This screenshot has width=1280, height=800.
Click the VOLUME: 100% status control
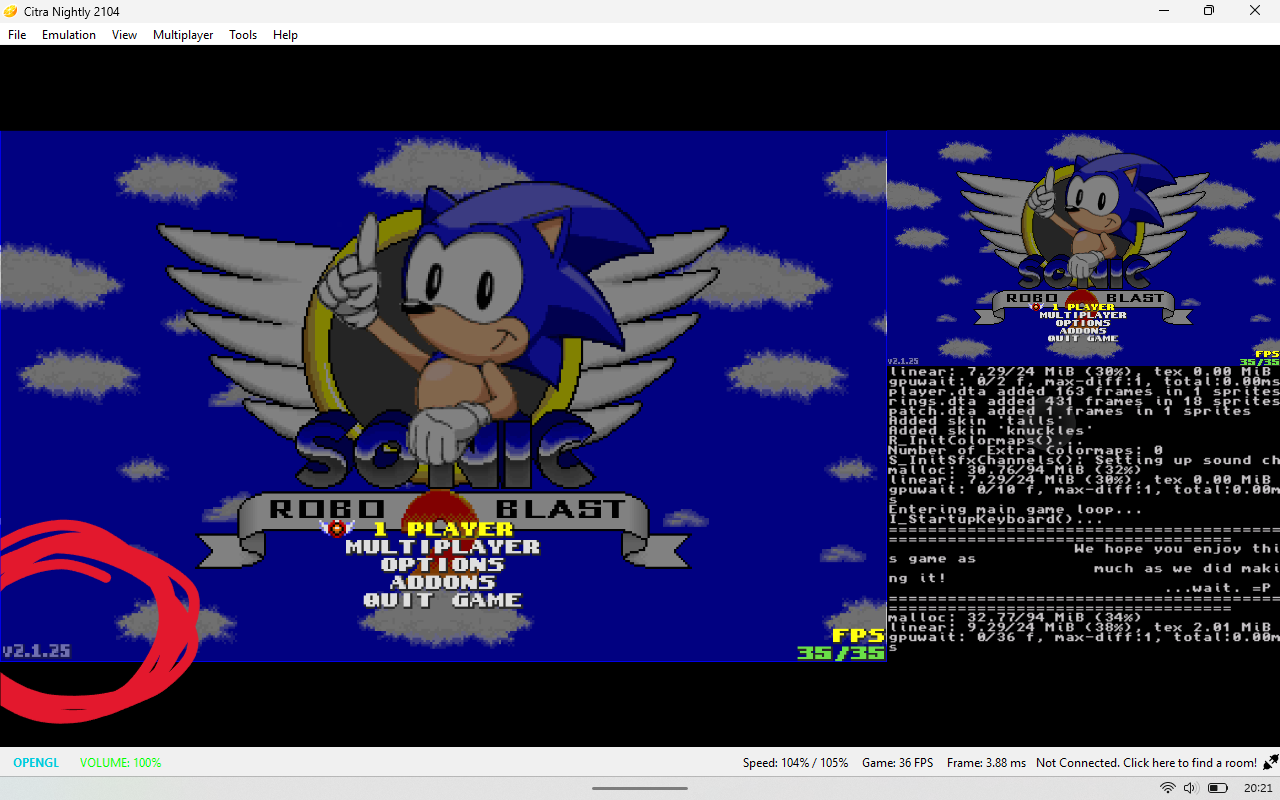(121, 763)
